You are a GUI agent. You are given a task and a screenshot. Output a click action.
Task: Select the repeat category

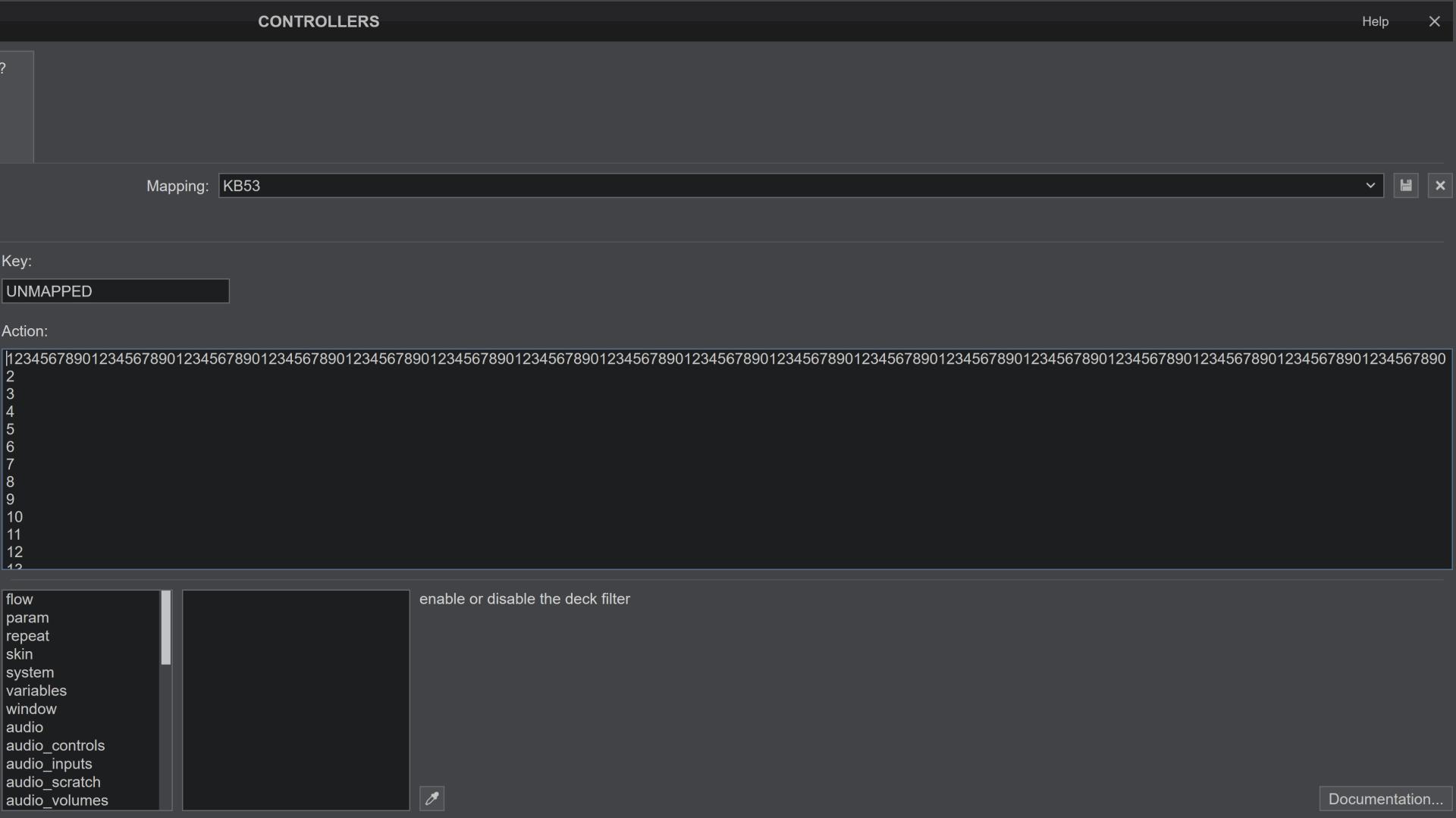[x=27, y=636]
